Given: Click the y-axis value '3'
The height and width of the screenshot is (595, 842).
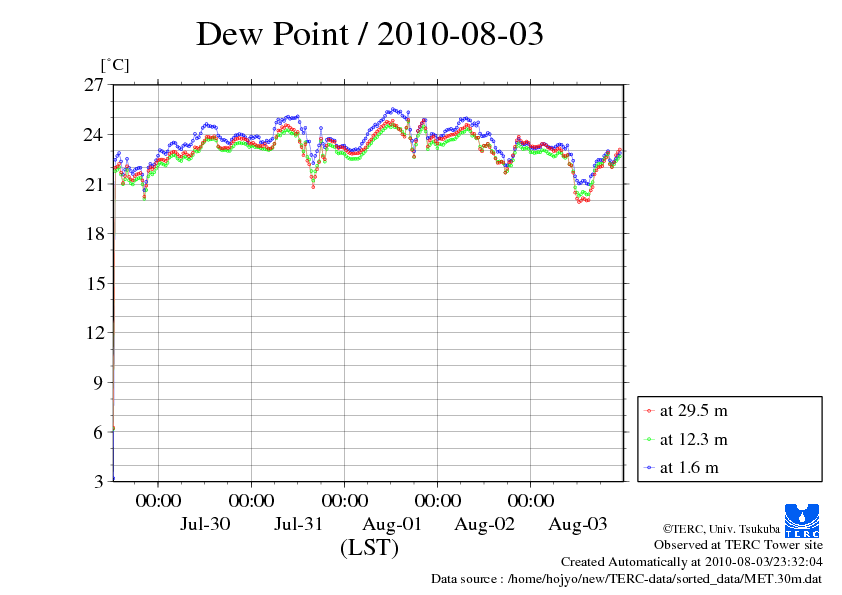Looking at the screenshot, I should click(x=98, y=481).
